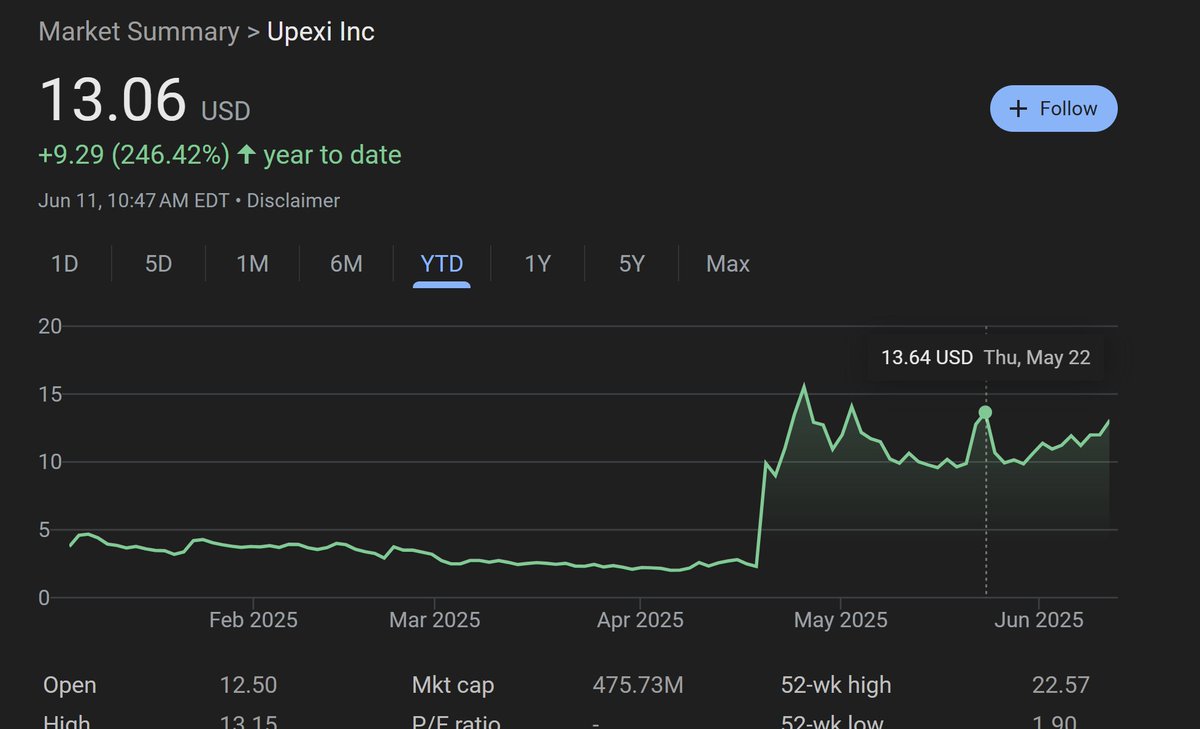Select the YTD time range tab
Viewport: 1200px width, 729px height.
[x=442, y=264]
